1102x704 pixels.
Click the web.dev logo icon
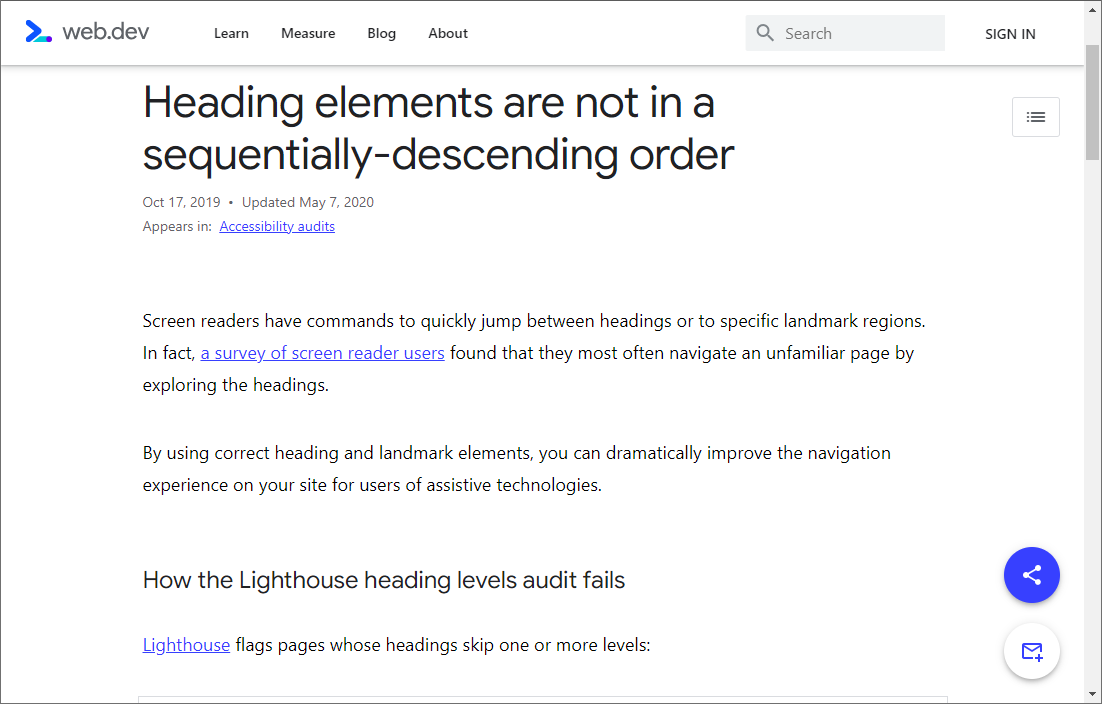[38, 31]
